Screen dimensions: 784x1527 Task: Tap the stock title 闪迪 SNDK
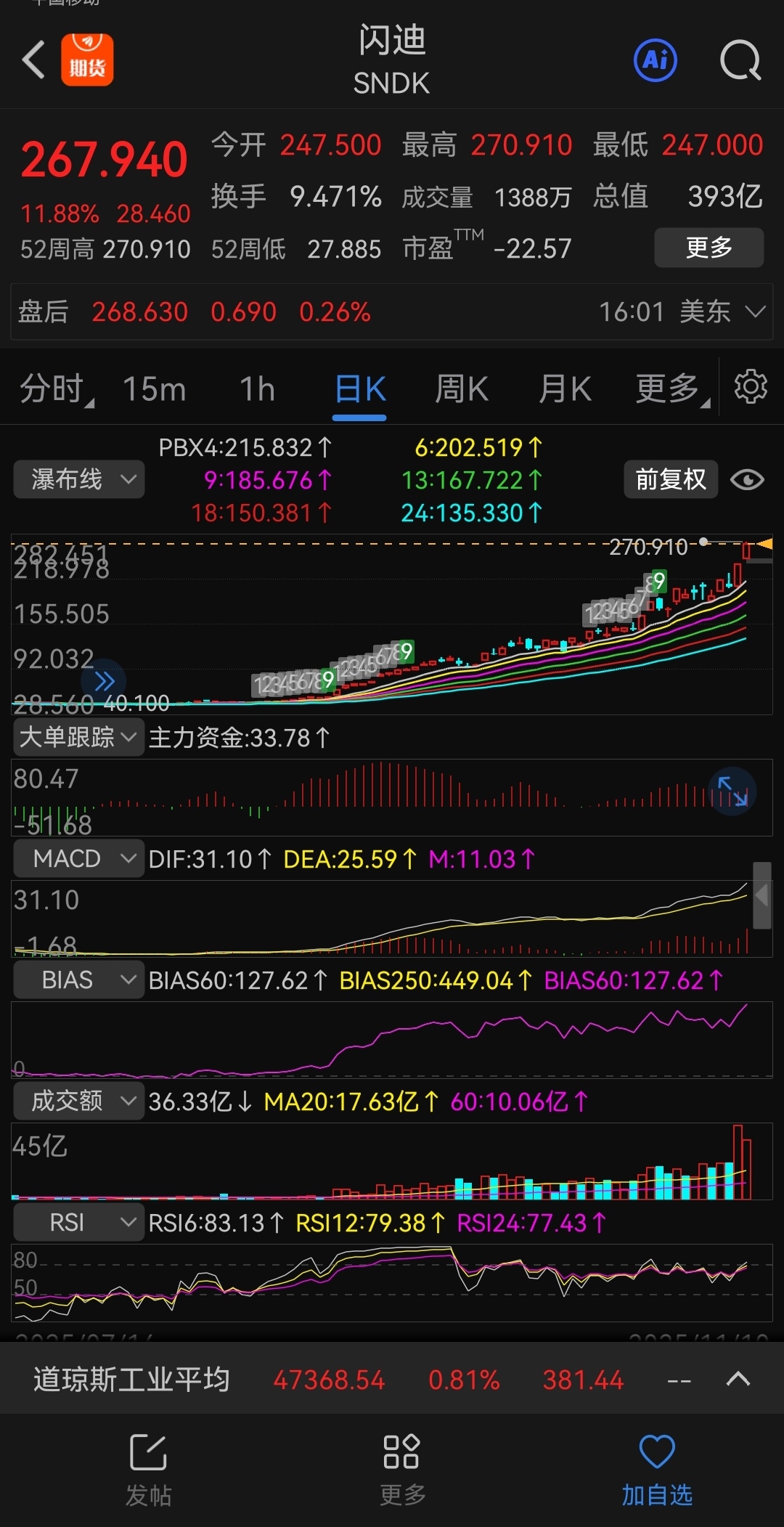pyautogui.click(x=392, y=60)
